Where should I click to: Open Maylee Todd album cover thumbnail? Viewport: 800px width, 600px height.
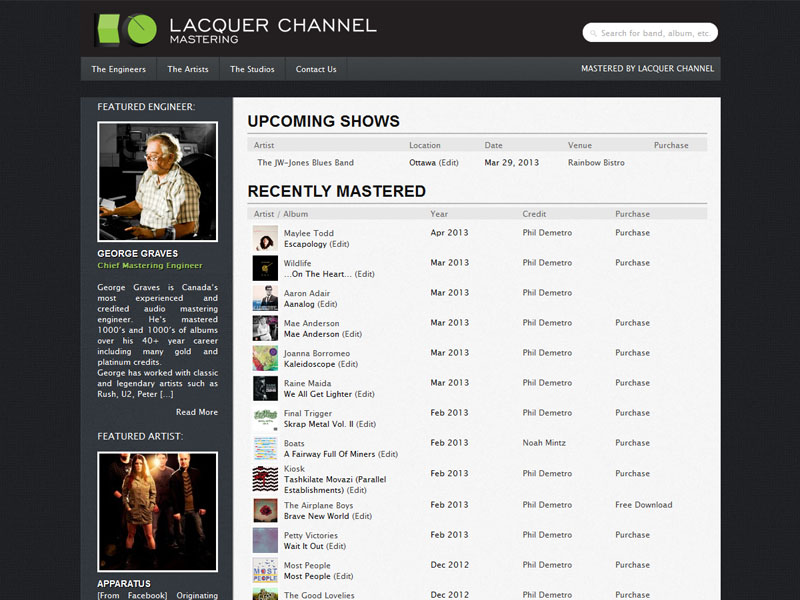(x=265, y=238)
